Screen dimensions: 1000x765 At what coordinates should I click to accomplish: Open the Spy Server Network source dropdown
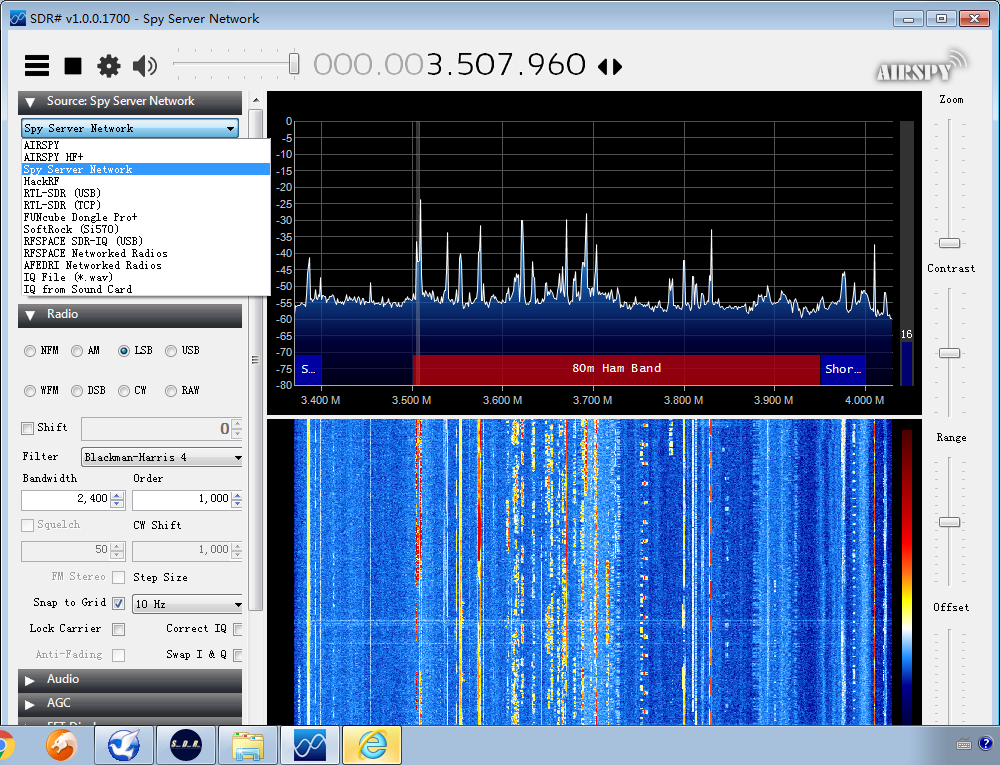click(x=130, y=128)
